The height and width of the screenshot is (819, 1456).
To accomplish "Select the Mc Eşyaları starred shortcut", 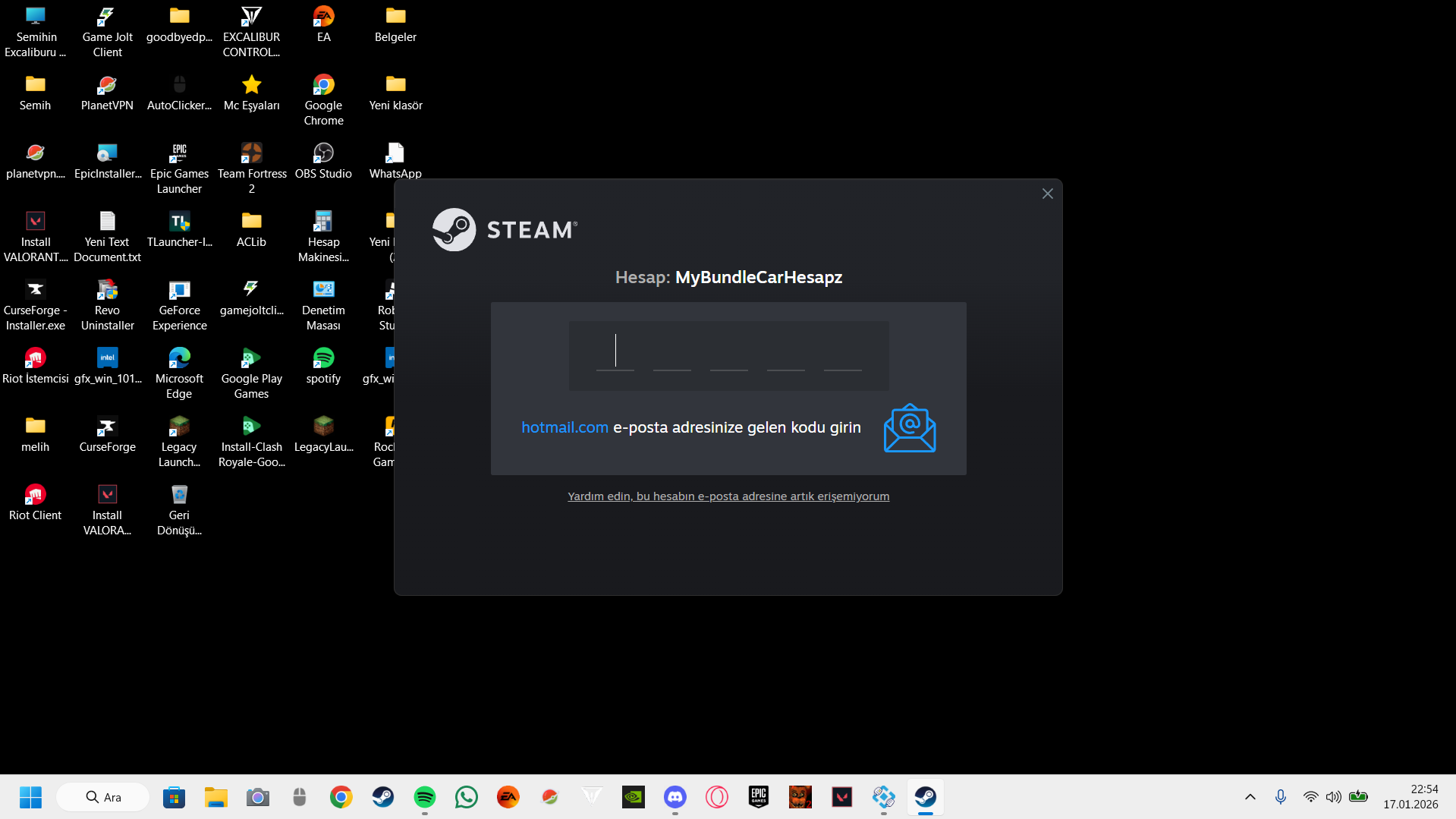I will coord(252,93).
